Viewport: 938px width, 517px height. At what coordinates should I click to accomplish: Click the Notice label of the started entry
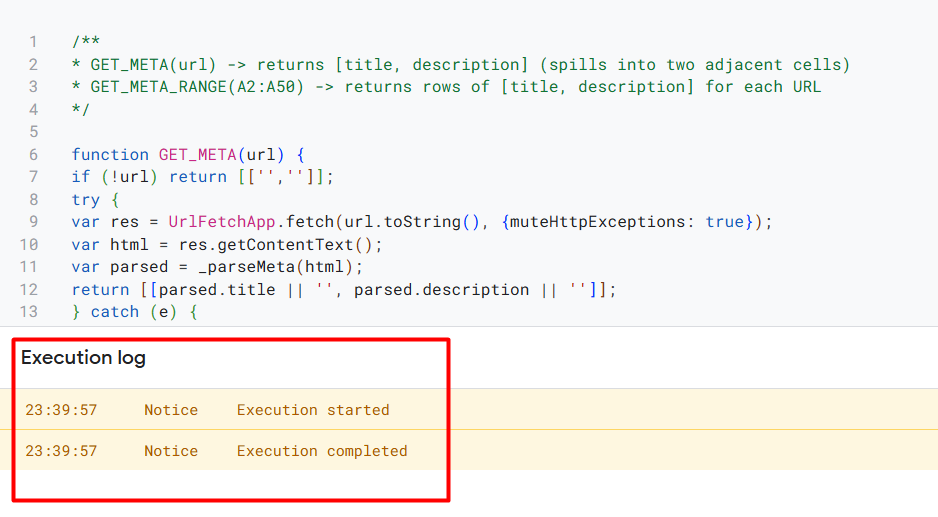point(170,410)
